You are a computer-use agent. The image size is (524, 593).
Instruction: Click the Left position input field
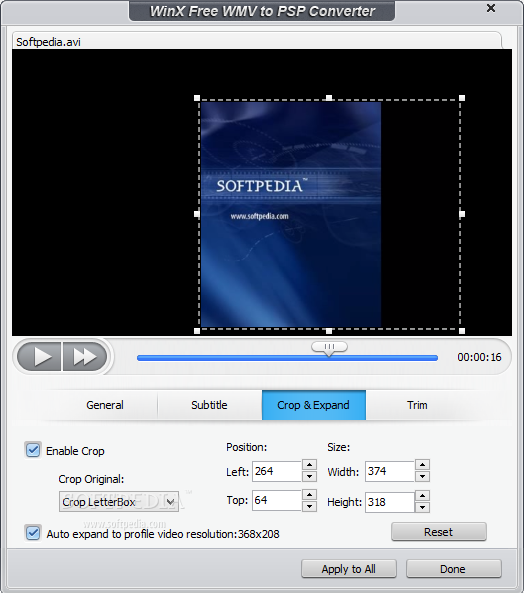coord(277,471)
